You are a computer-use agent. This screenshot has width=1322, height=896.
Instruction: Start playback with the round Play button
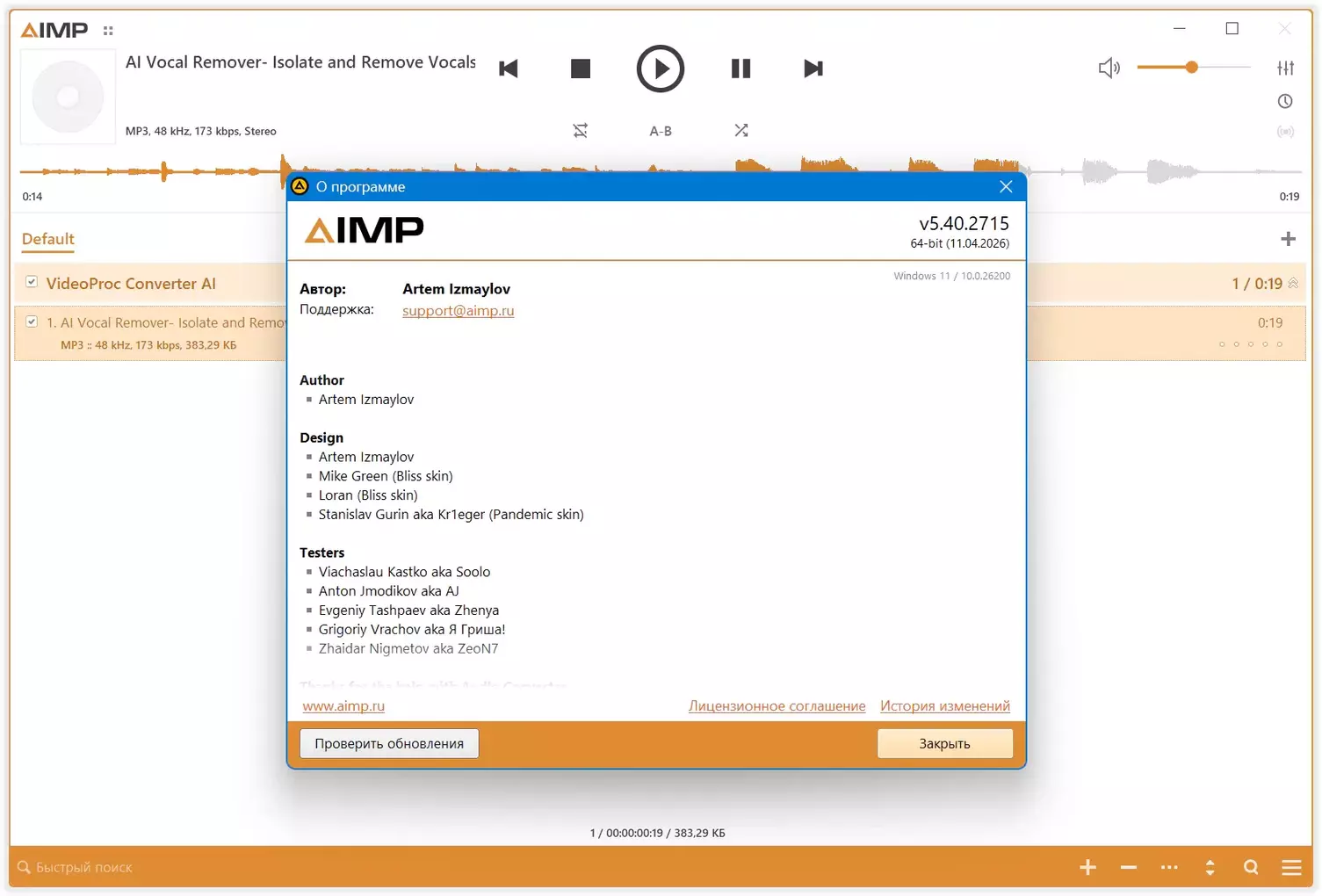pyautogui.click(x=661, y=69)
